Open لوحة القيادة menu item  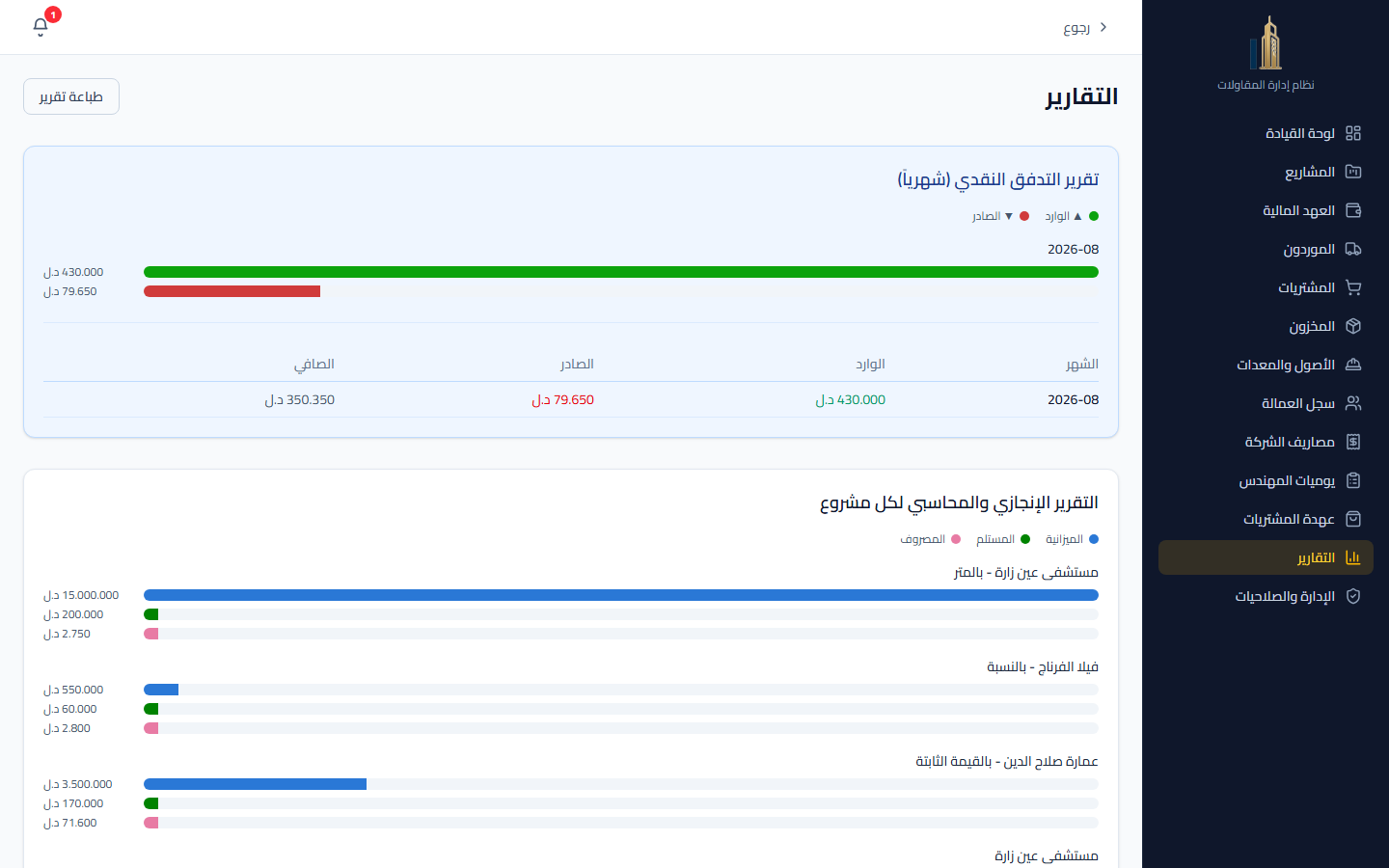click(1266, 133)
